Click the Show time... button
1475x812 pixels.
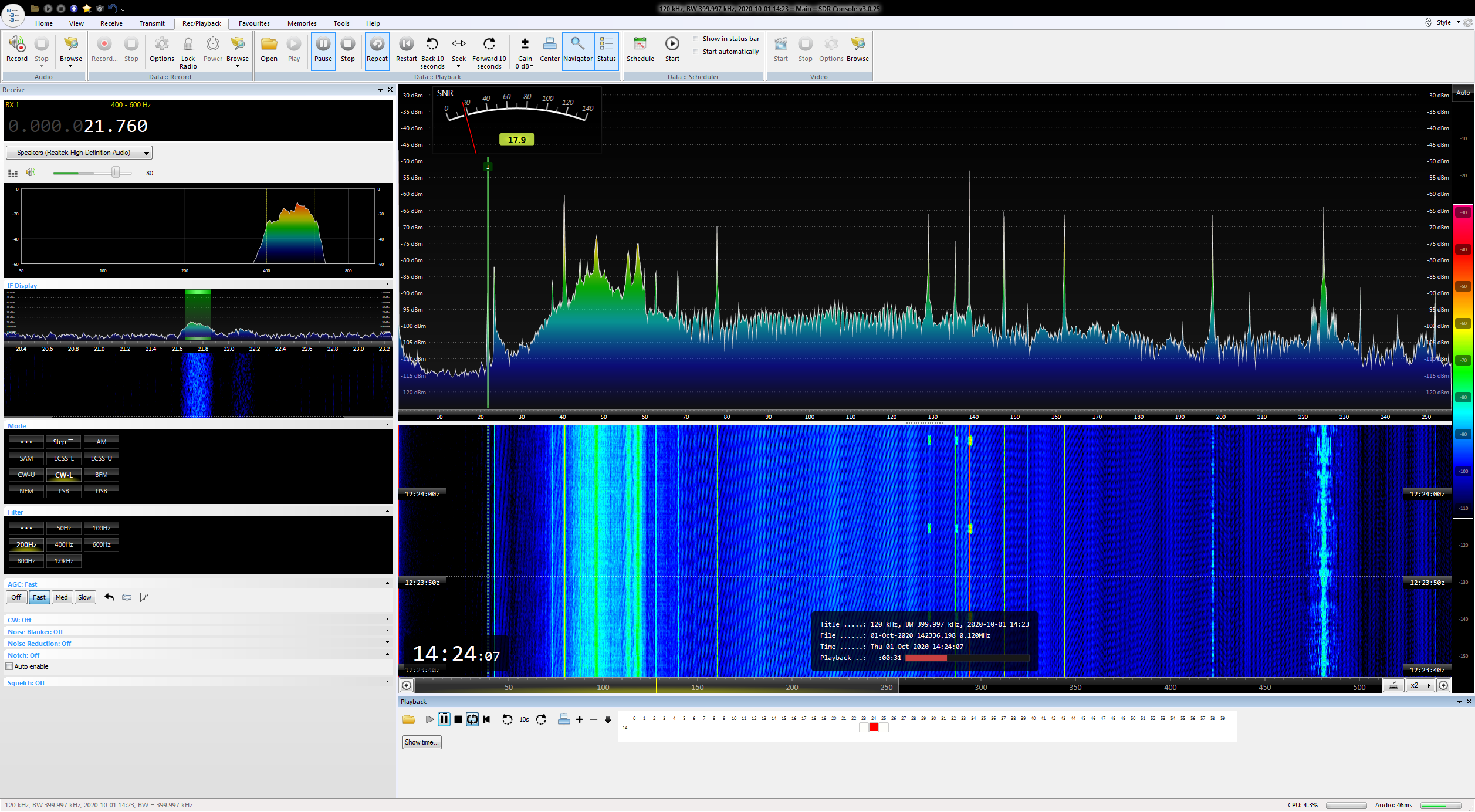421,742
